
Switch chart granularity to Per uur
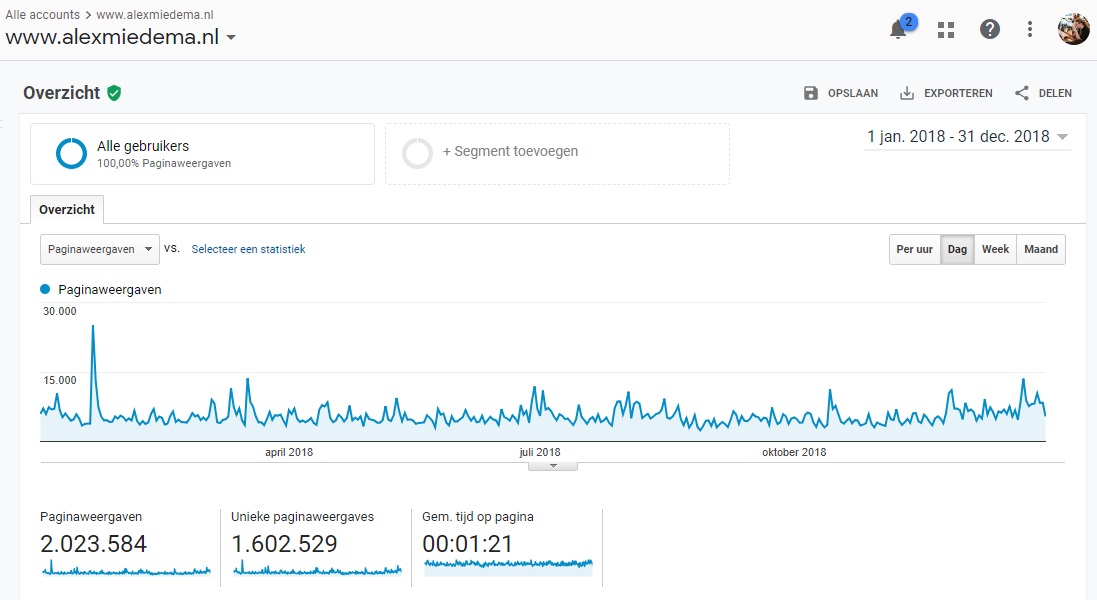coord(914,249)
